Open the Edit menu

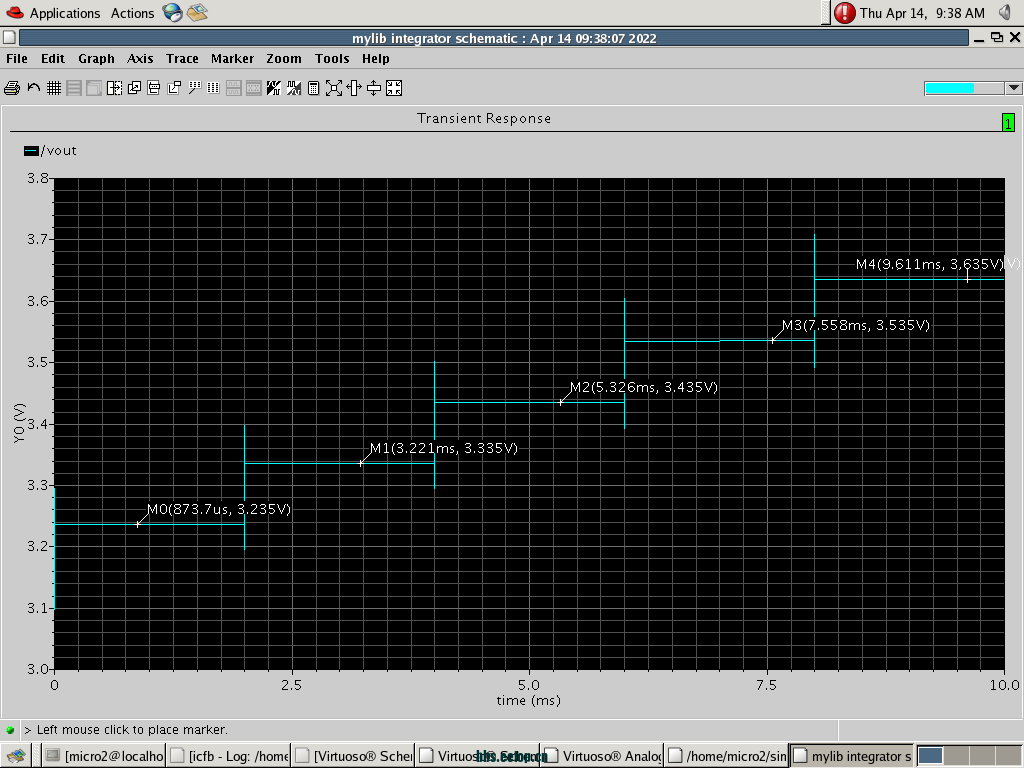pos(53,59)
